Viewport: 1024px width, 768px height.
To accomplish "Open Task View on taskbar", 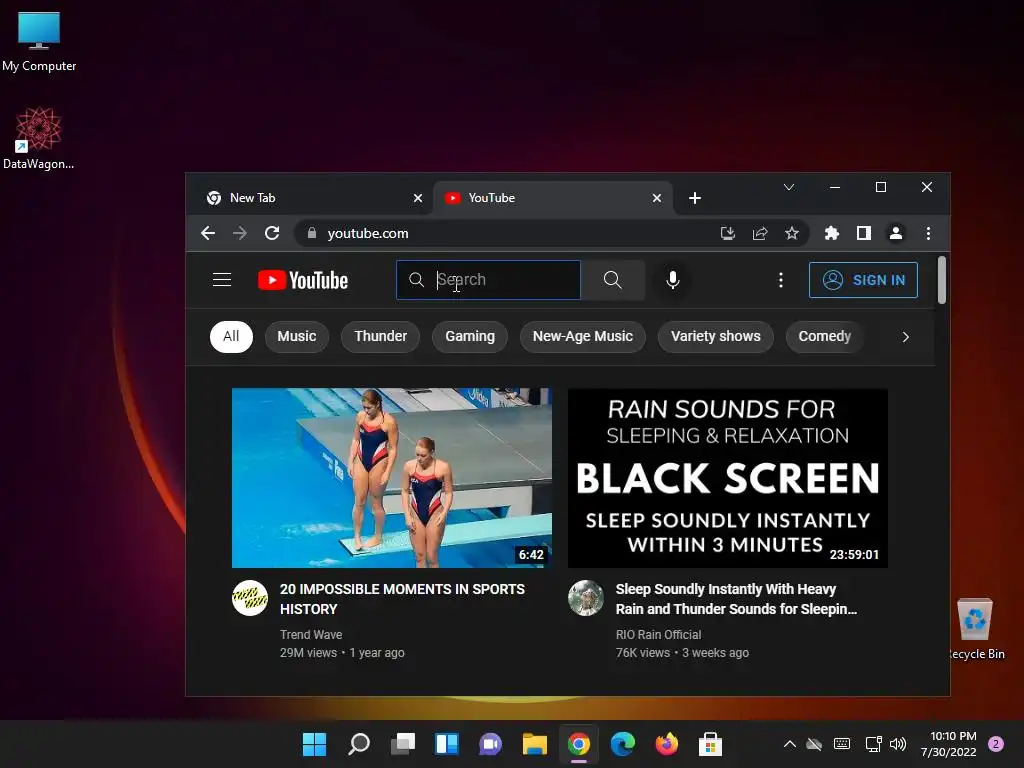I will (x=403, y=744).
